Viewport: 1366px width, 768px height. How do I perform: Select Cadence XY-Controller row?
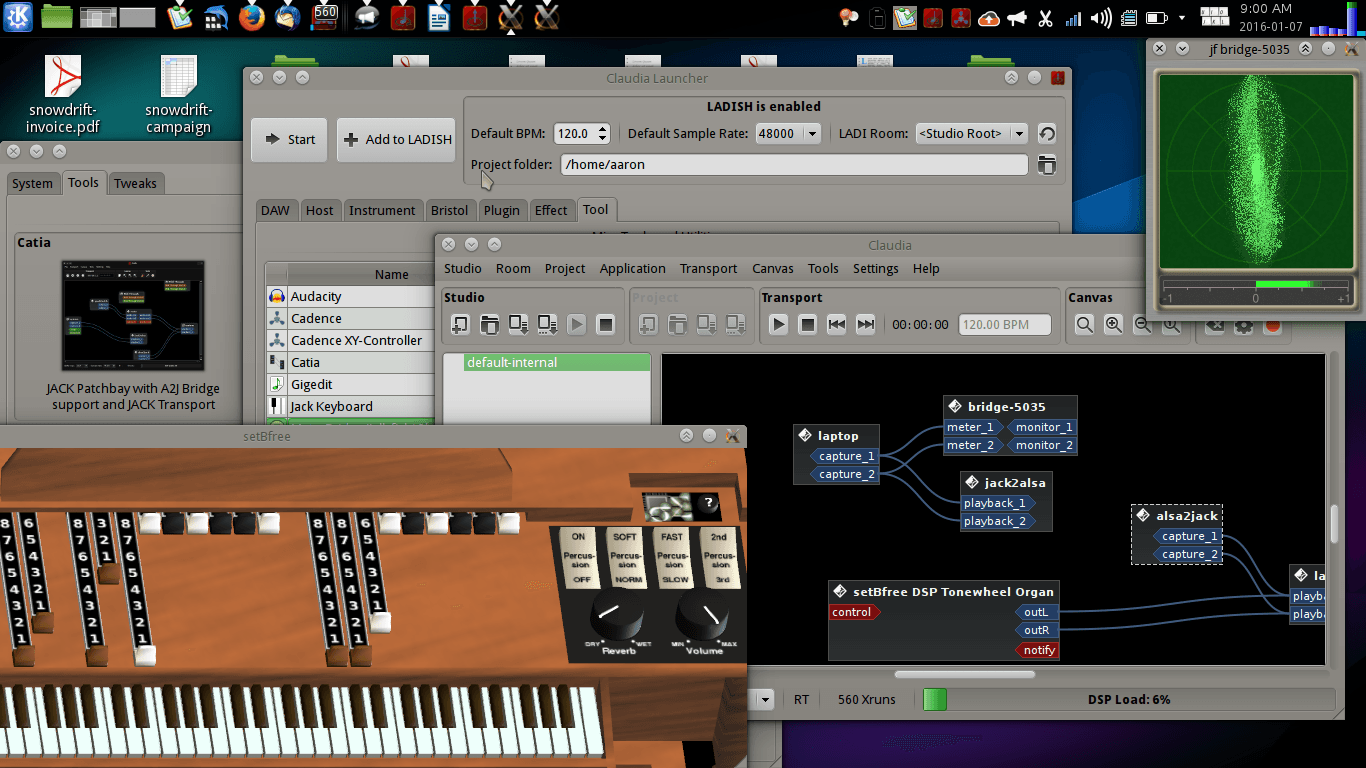coord(351,340)
